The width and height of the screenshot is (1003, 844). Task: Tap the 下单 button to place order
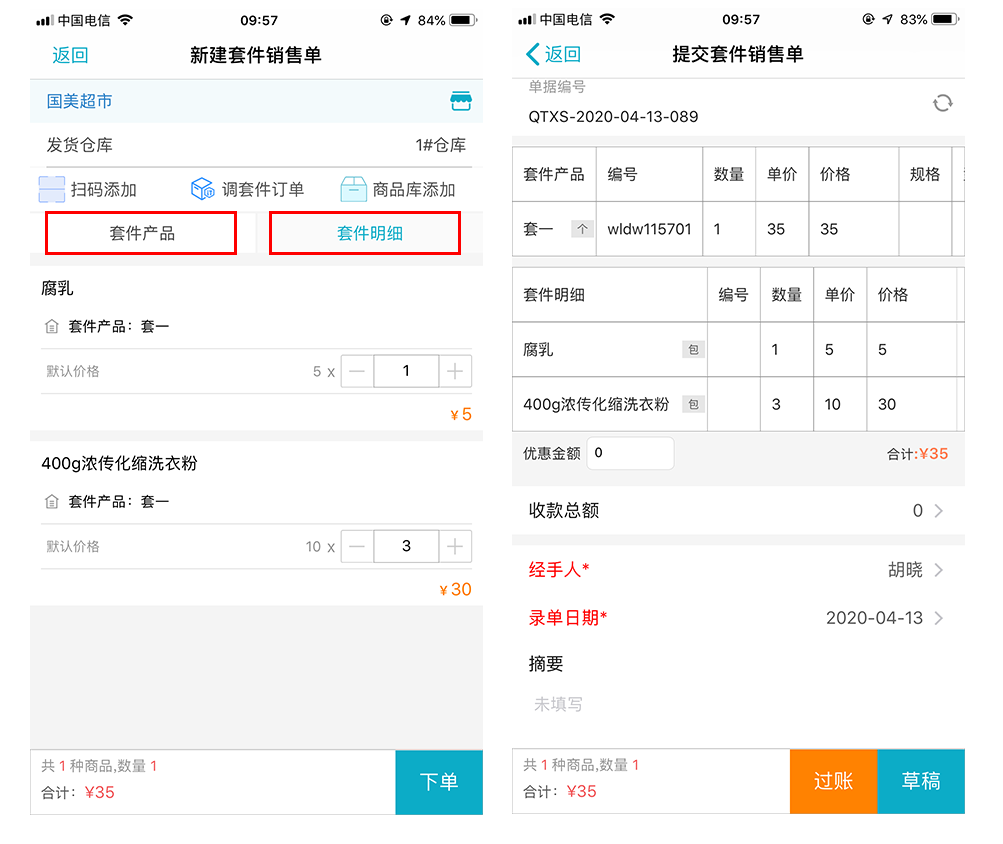tap(438, 782)
